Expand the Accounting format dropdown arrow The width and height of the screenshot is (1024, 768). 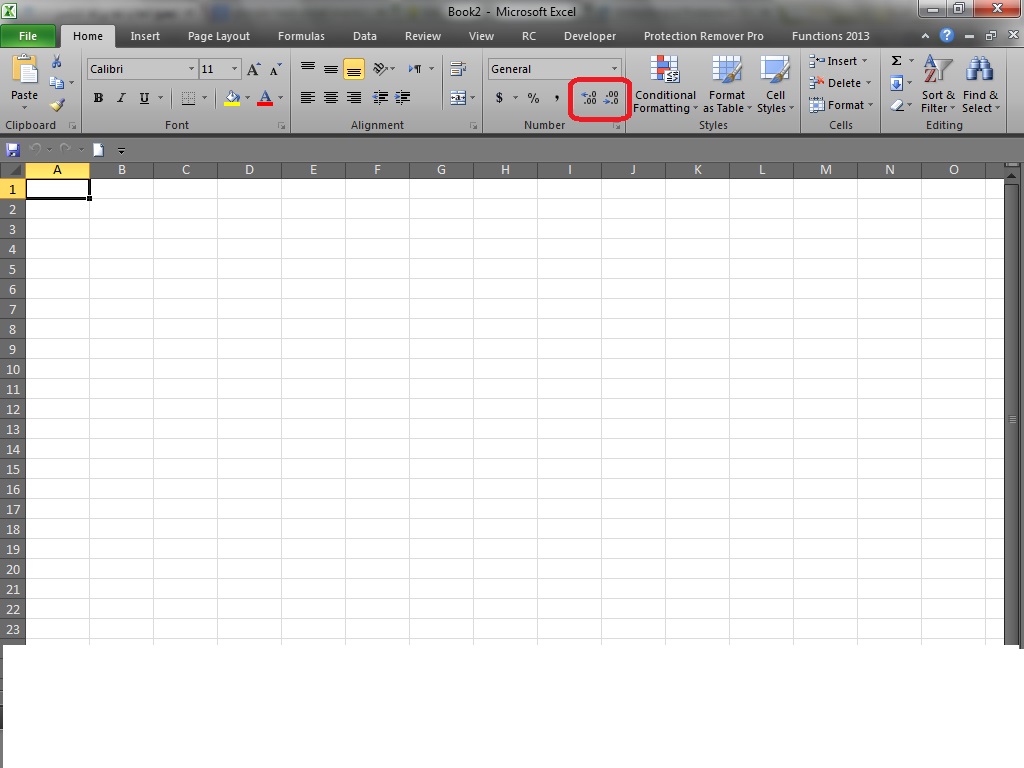pos(515,98)
